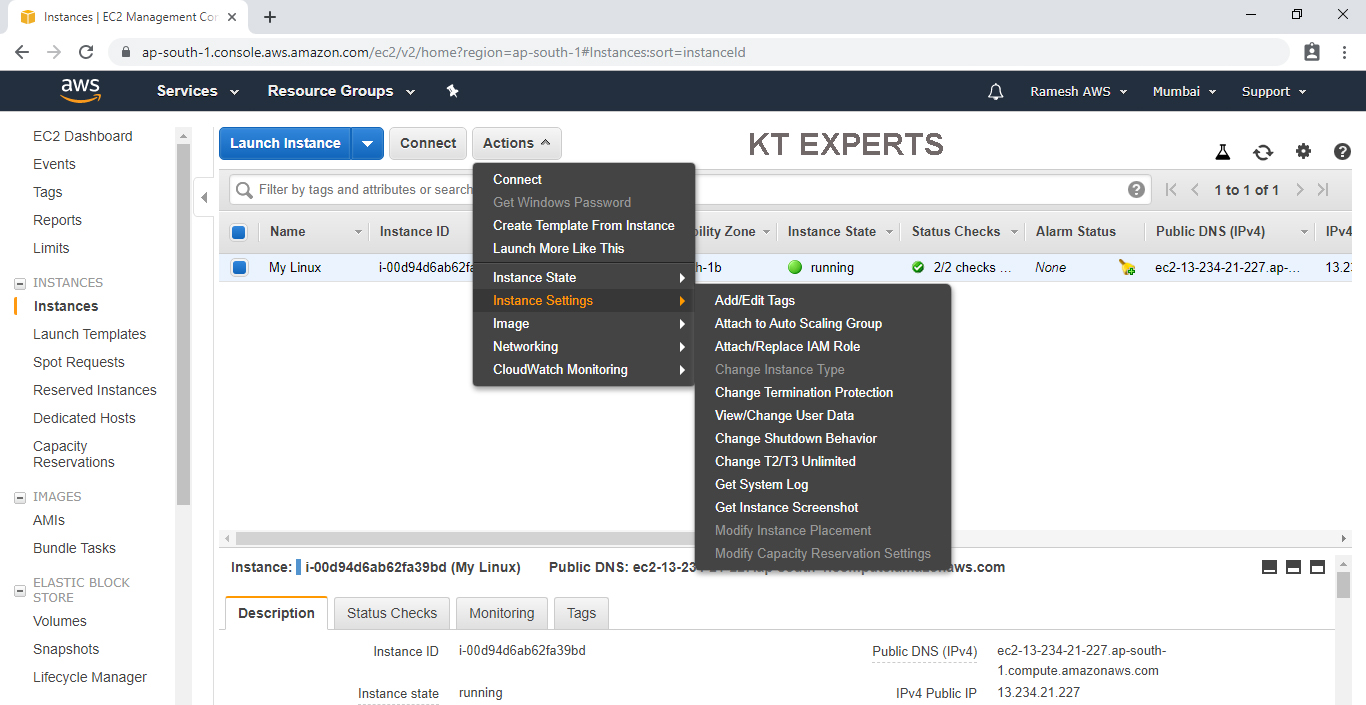Open new browser tab

pyautogui.click(x=270, y=17)
